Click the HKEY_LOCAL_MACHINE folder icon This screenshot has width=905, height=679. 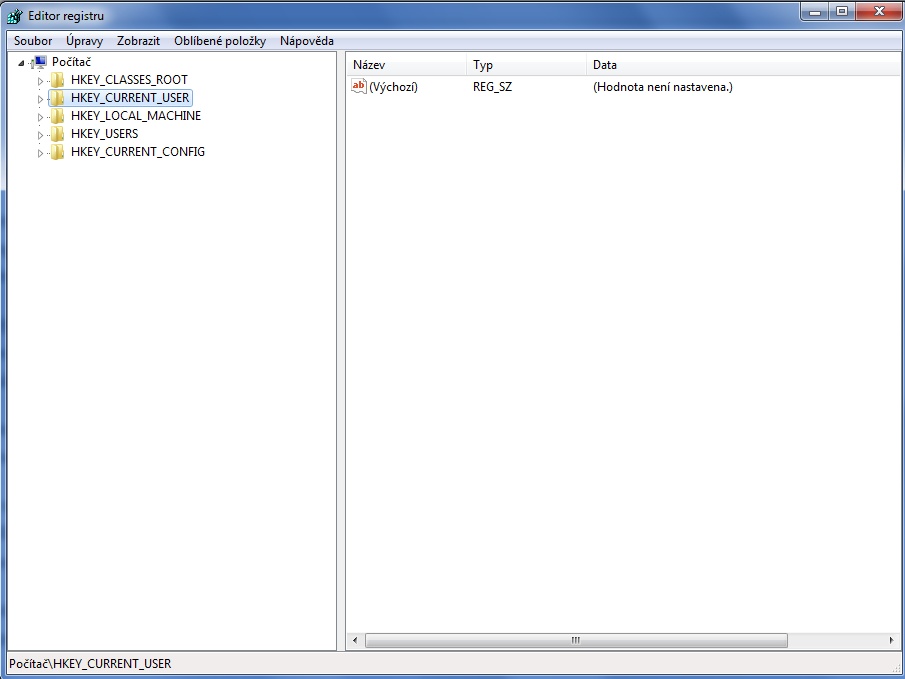[x=57, y=116]
